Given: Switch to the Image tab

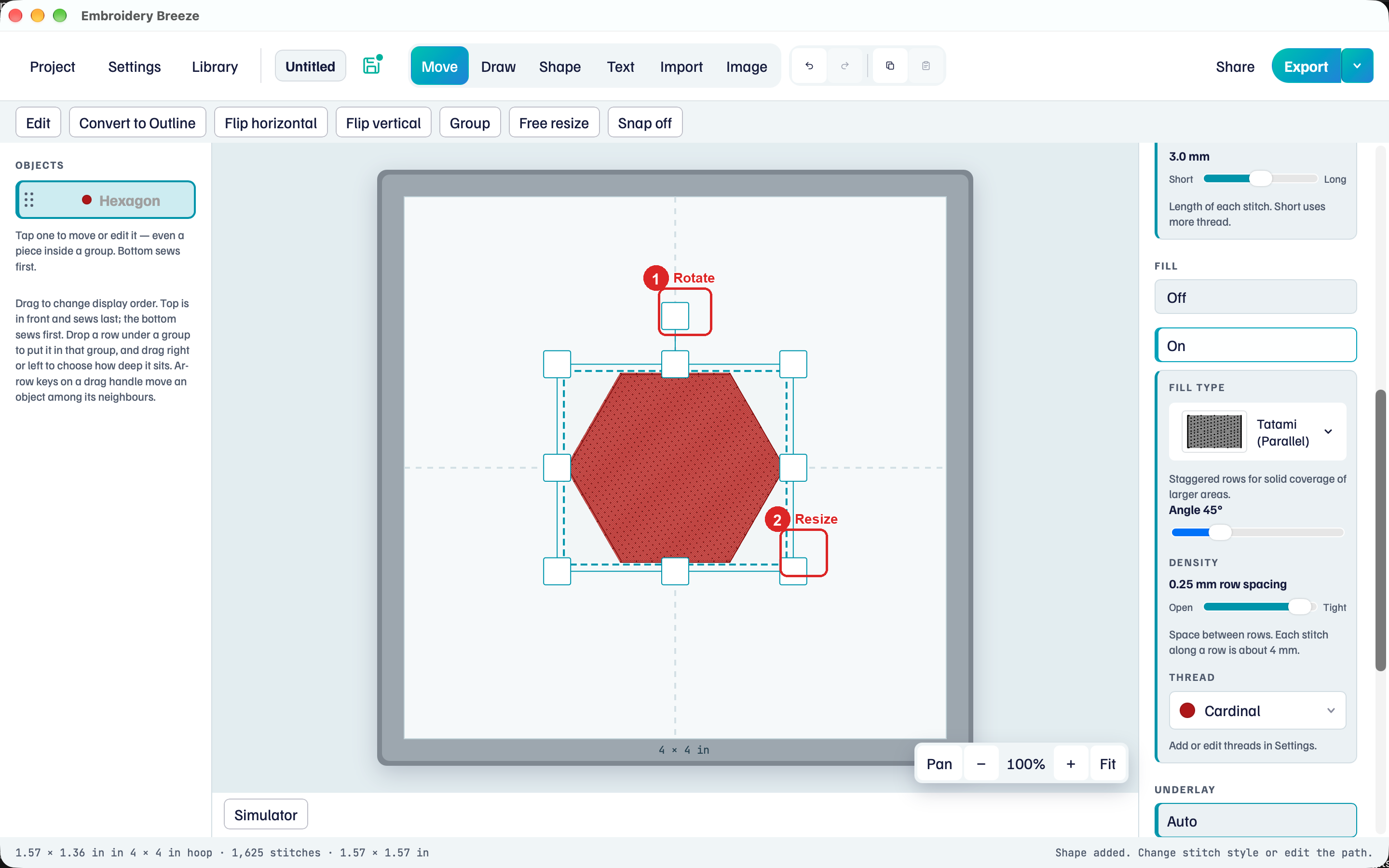Looking at the screenshot, I should [746, 67].
